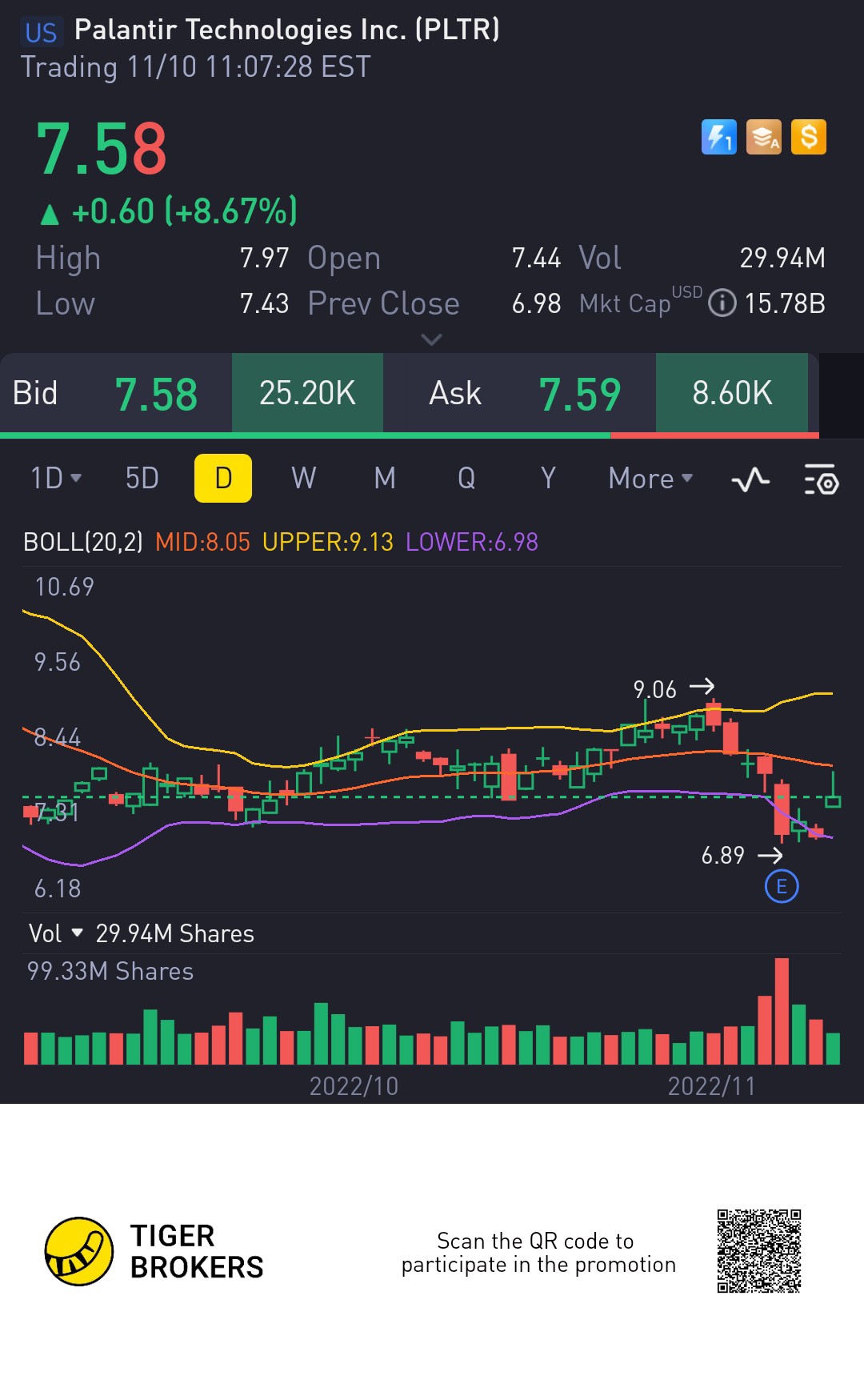Tap the 29.94M Shares volume label

coord(174,933)
